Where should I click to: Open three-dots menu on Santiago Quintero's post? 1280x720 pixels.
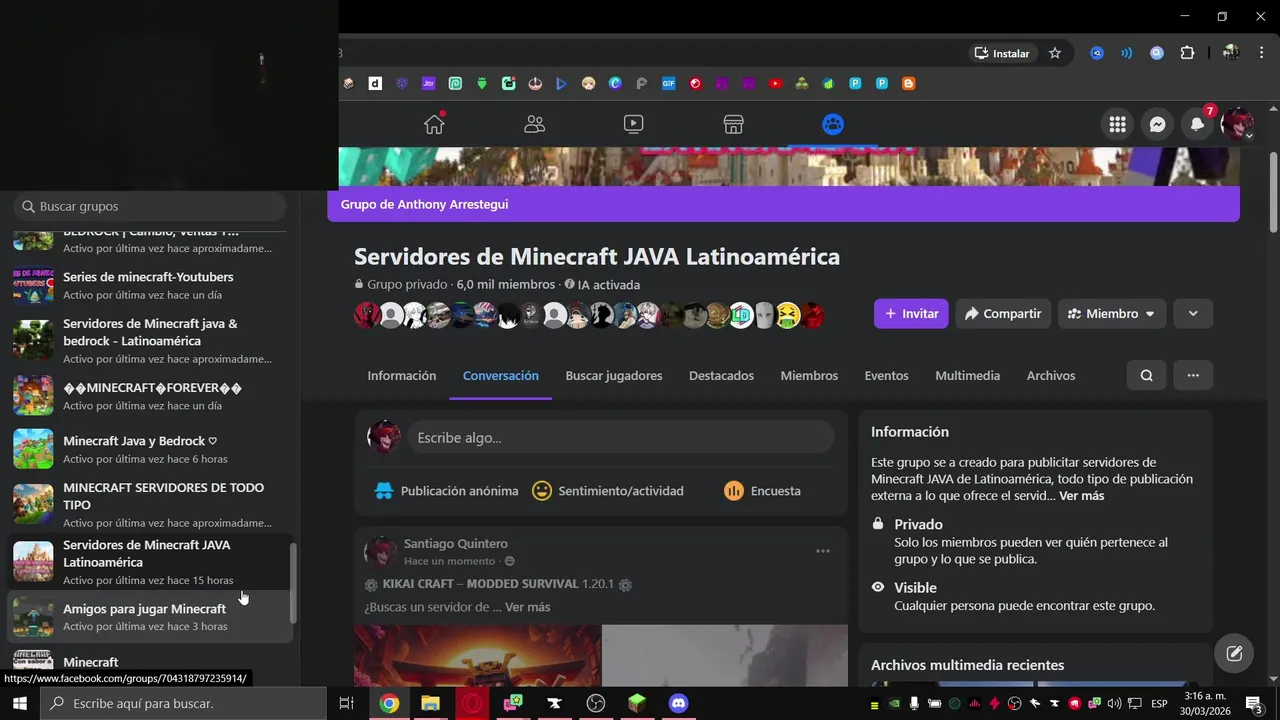[822, 551]
